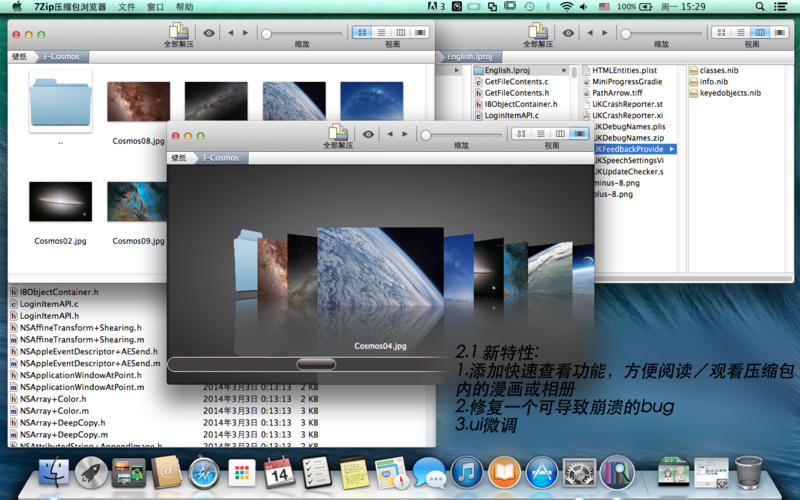Go back using front window's left arrow

tap(391, 133)
